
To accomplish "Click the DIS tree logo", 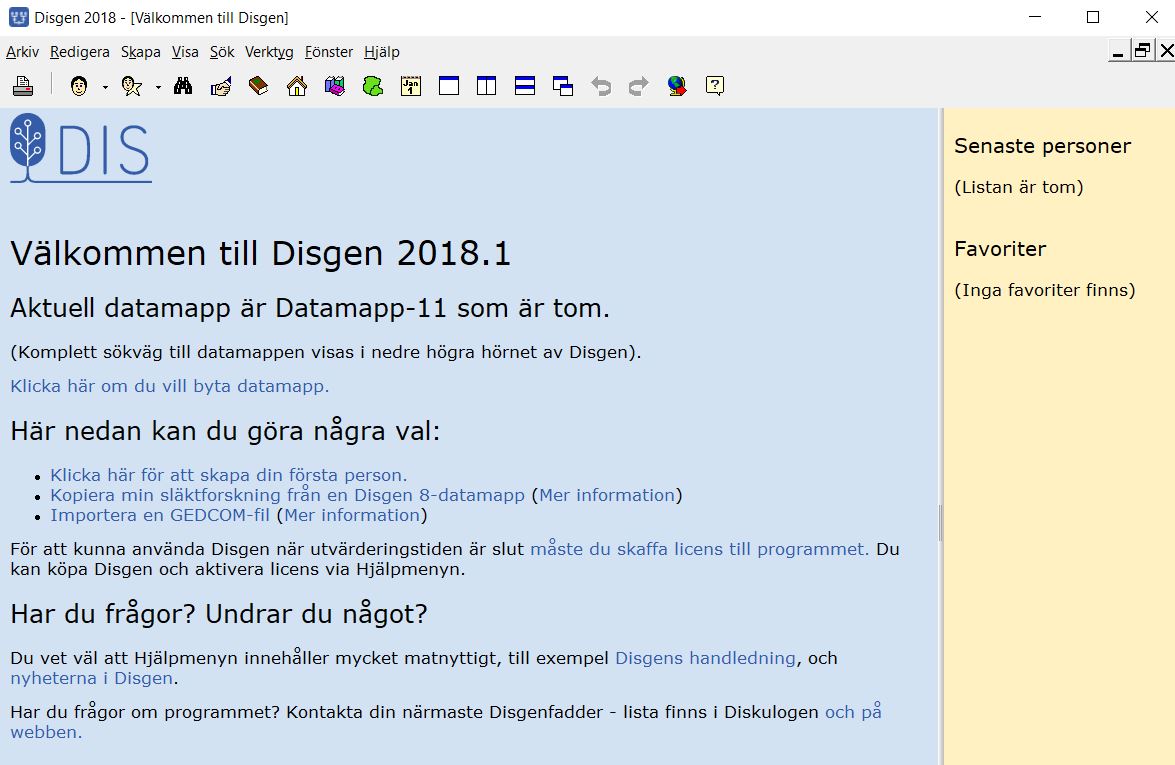I will coord(80,148).
